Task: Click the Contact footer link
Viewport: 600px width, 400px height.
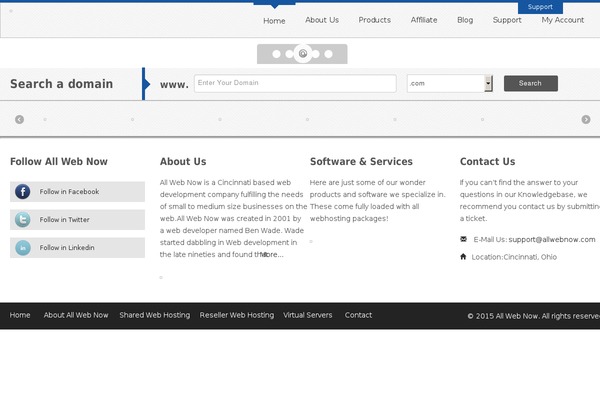Action: [x=358, y=315]
